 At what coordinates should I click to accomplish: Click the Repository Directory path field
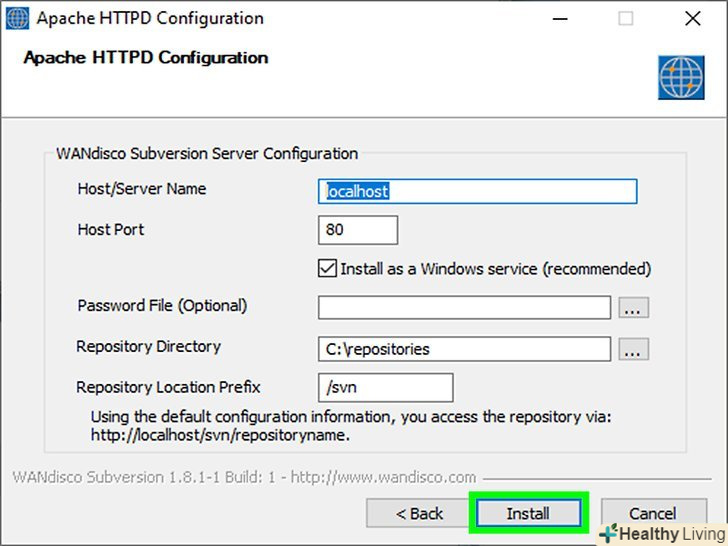point(464,349)
